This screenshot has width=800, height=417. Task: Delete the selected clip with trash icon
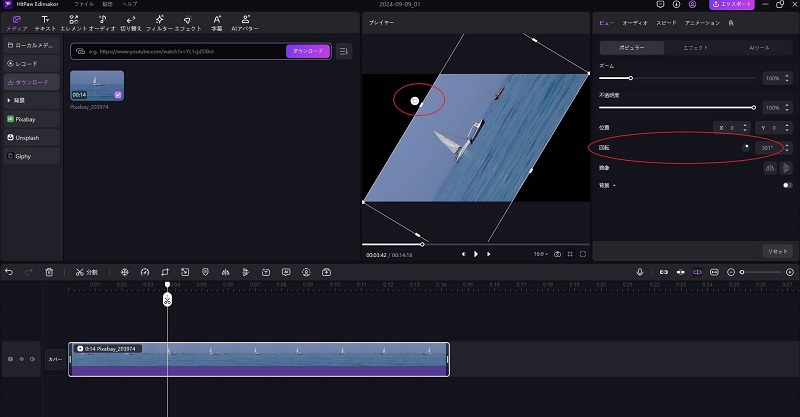click(49, 272)
